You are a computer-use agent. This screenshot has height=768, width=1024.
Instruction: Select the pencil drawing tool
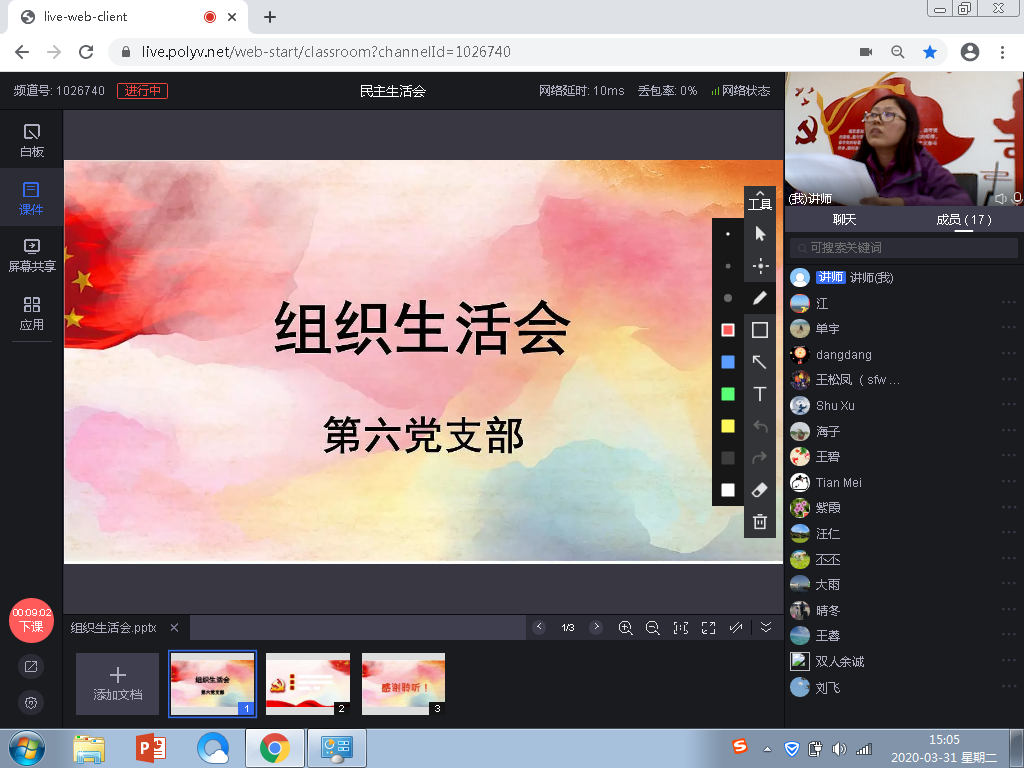[760, 298]
